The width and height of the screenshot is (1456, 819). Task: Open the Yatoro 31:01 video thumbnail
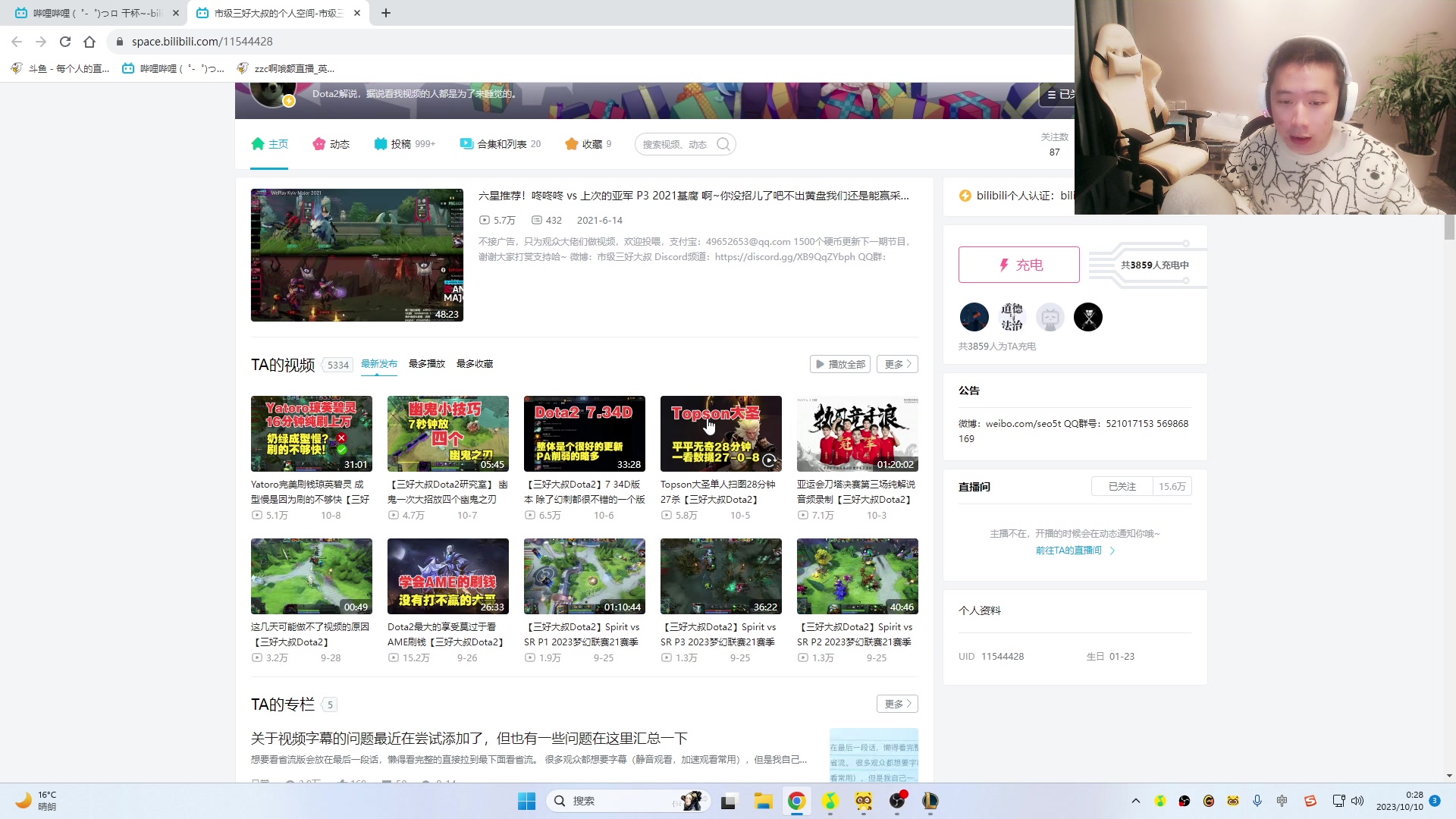pos(312,434)
